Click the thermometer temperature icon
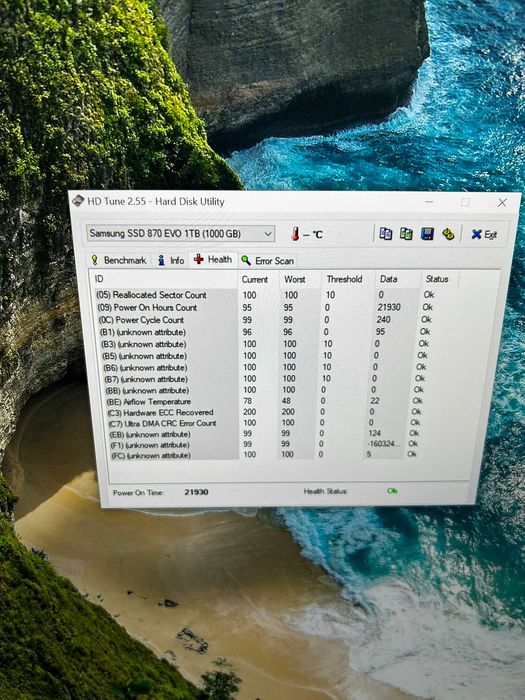This screenshot has width=525, height=700. click(295, 233)
